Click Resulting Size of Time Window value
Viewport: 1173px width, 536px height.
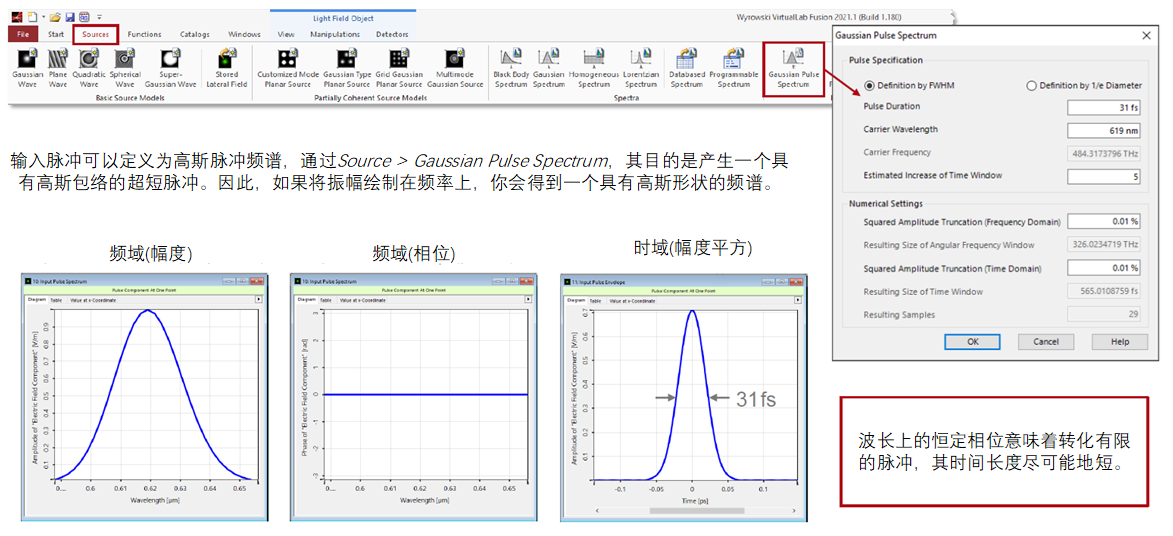point(1104,291)
